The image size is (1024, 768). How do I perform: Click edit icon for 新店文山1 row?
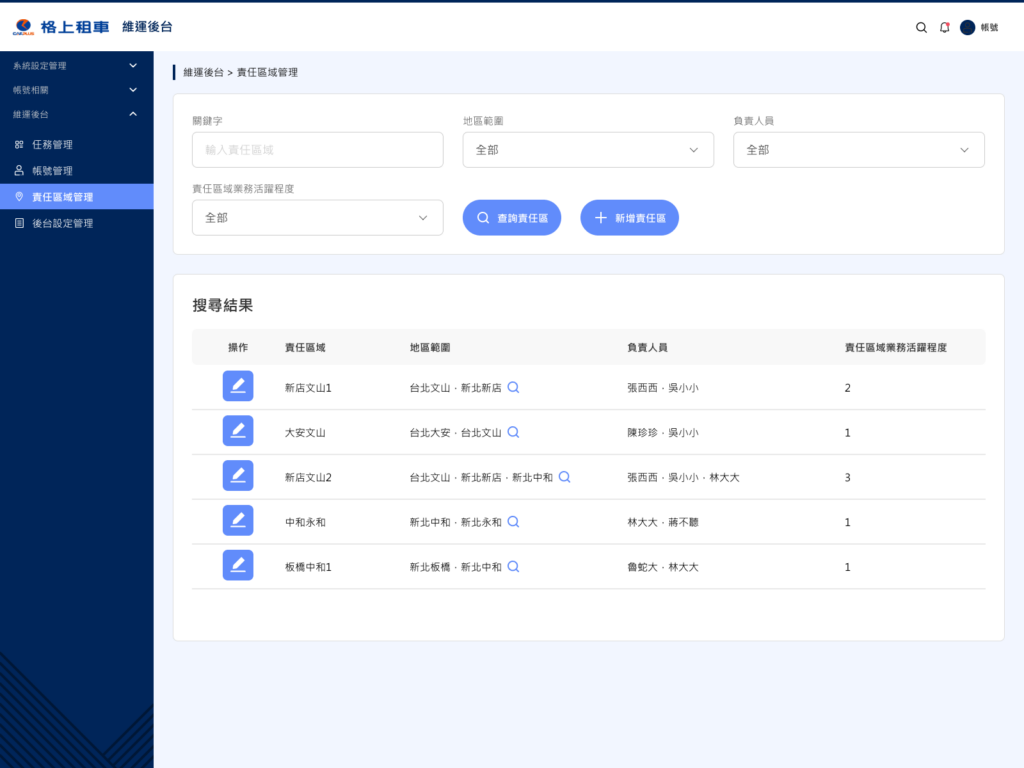[238, 387]
